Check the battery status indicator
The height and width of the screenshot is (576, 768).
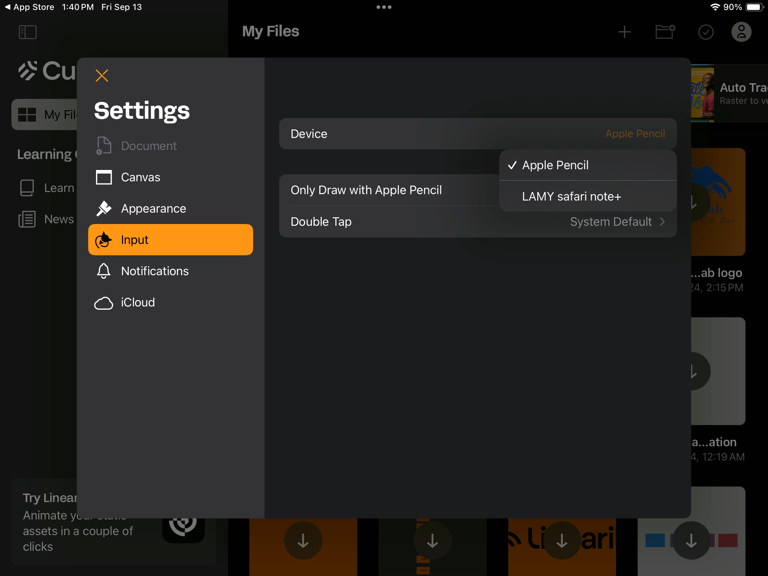tap(754, 7)
